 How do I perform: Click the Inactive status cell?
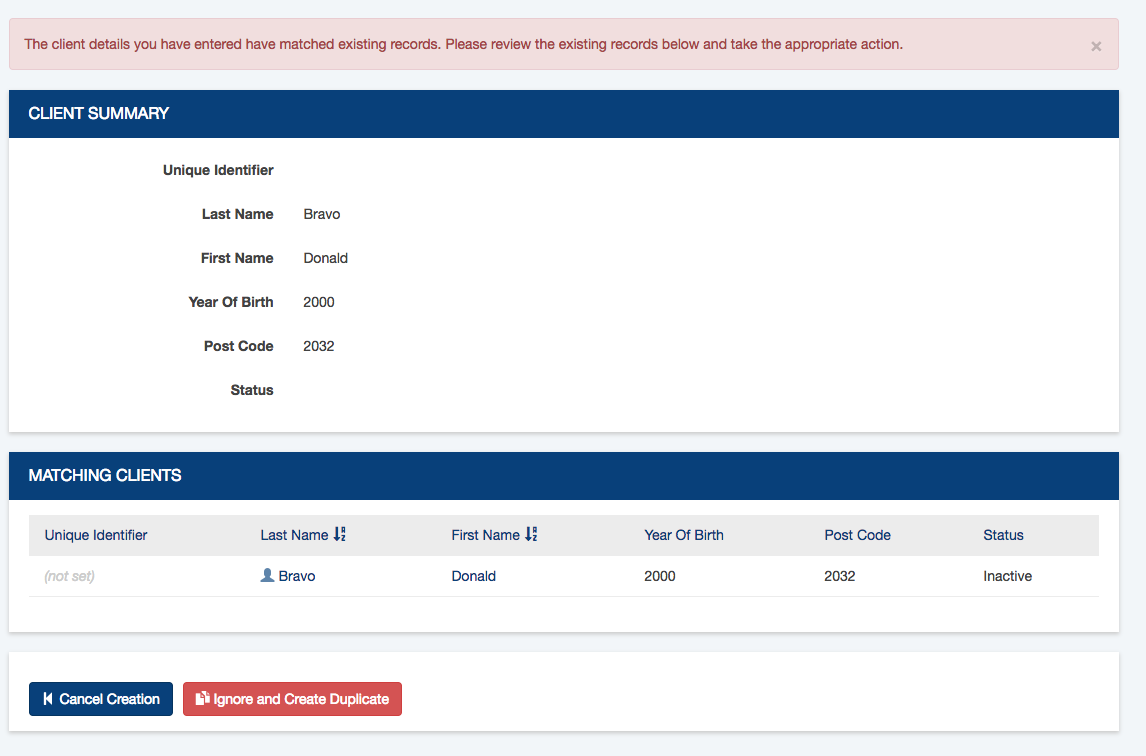(1008, 576)
